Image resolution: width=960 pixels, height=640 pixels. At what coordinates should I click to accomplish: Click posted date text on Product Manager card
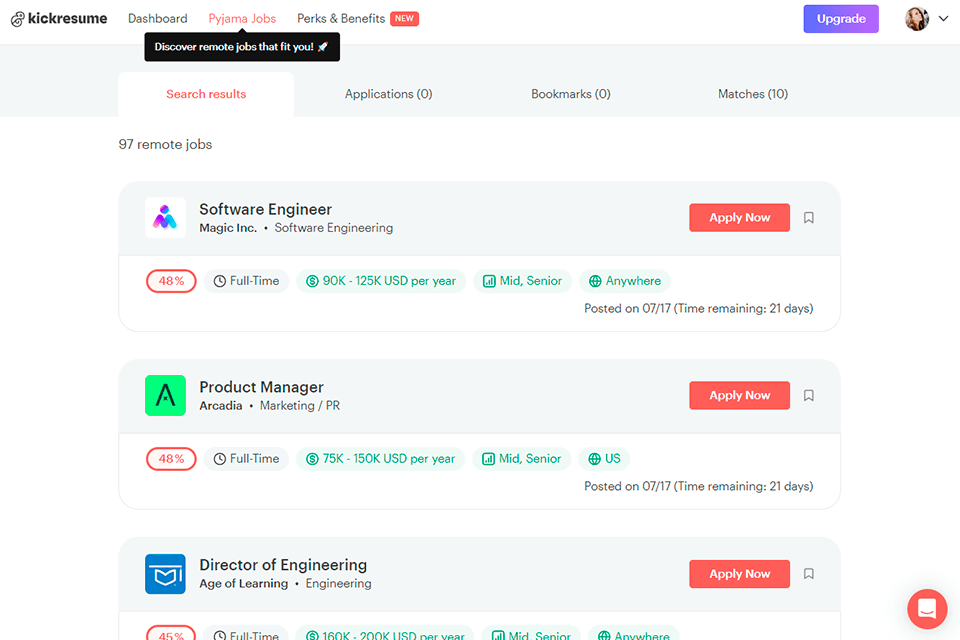(699, 486)
